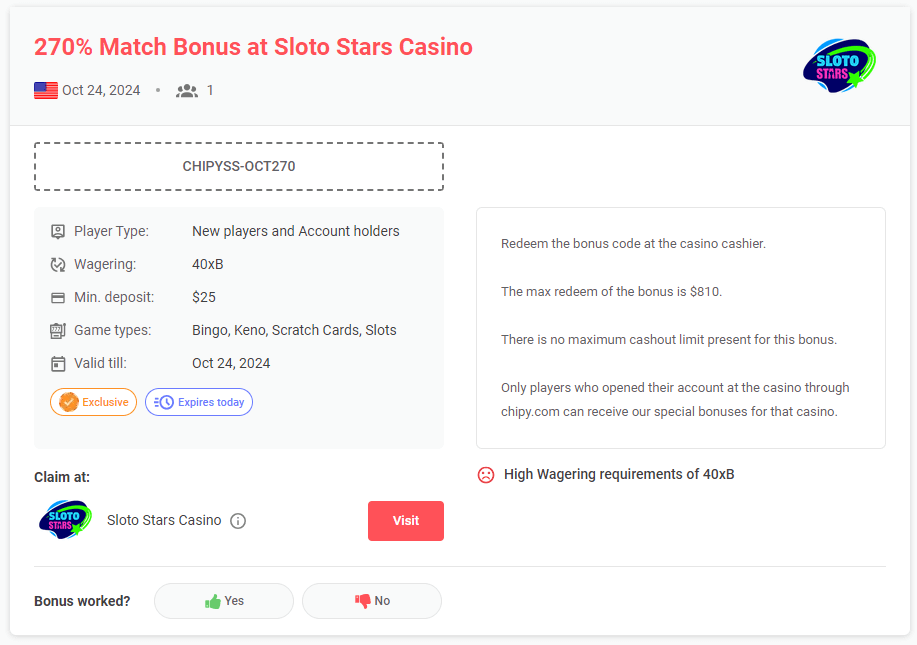Viewport: 917px width, 645px height.
Task: Show info for Sloto Stars Casino
Action: click(238, 521)
